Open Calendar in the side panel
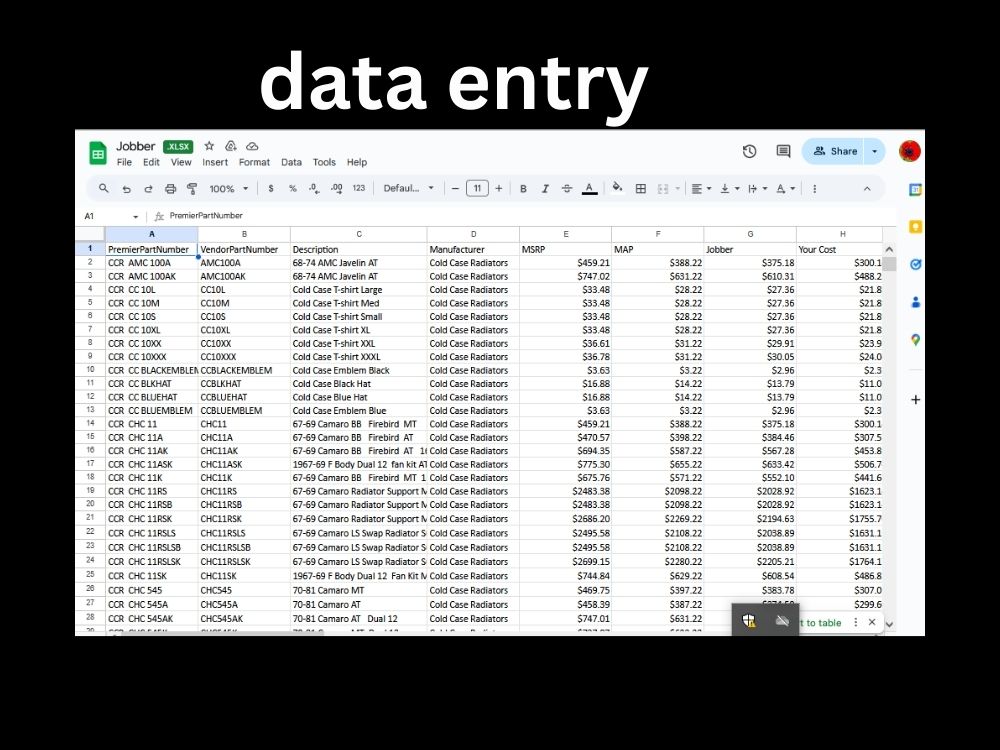The image size is (1000, 750). point(916,189)
